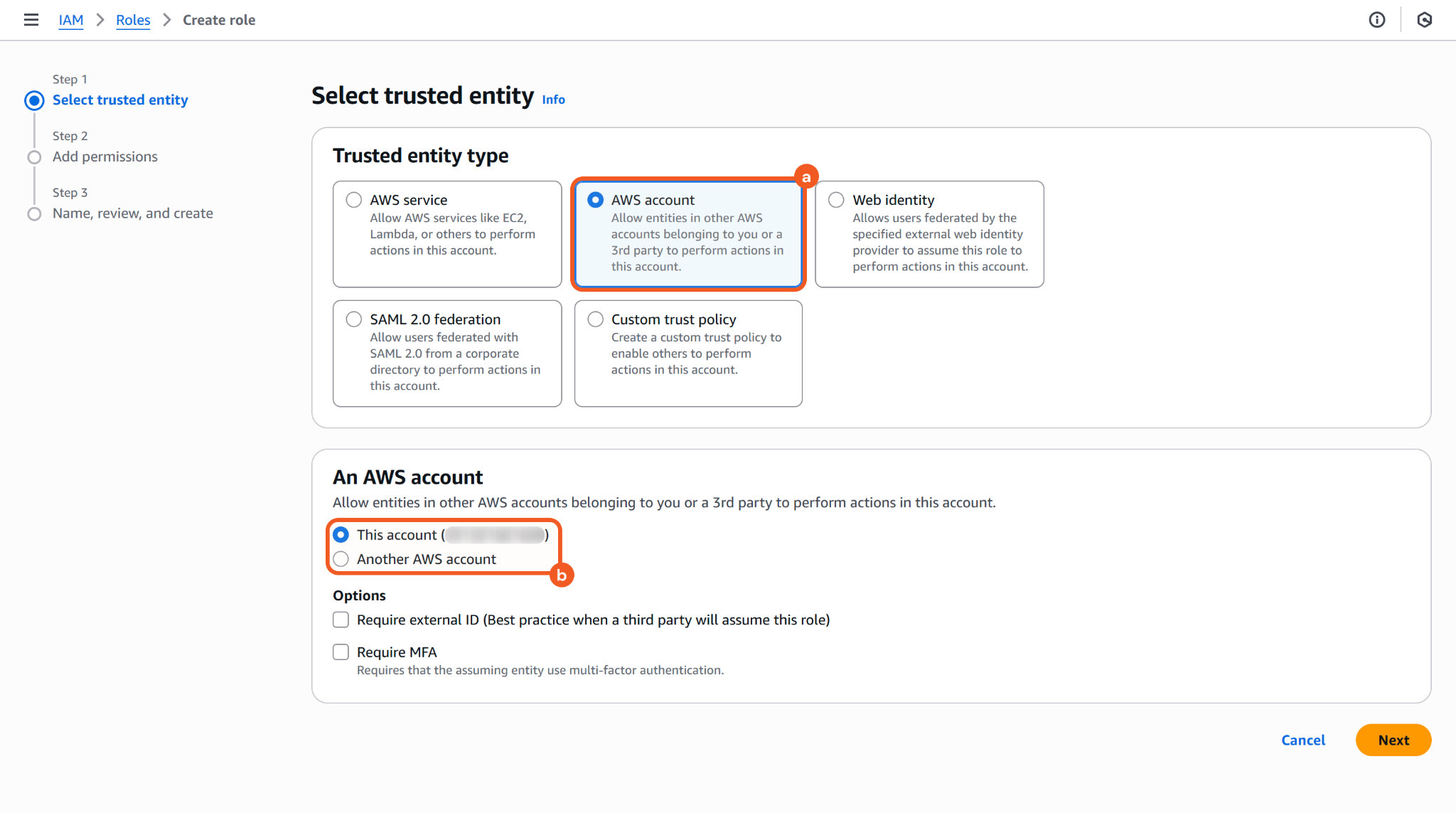This screenshot has width=1456, height=813.
Task: Click the Next button
Action: 1393,740
